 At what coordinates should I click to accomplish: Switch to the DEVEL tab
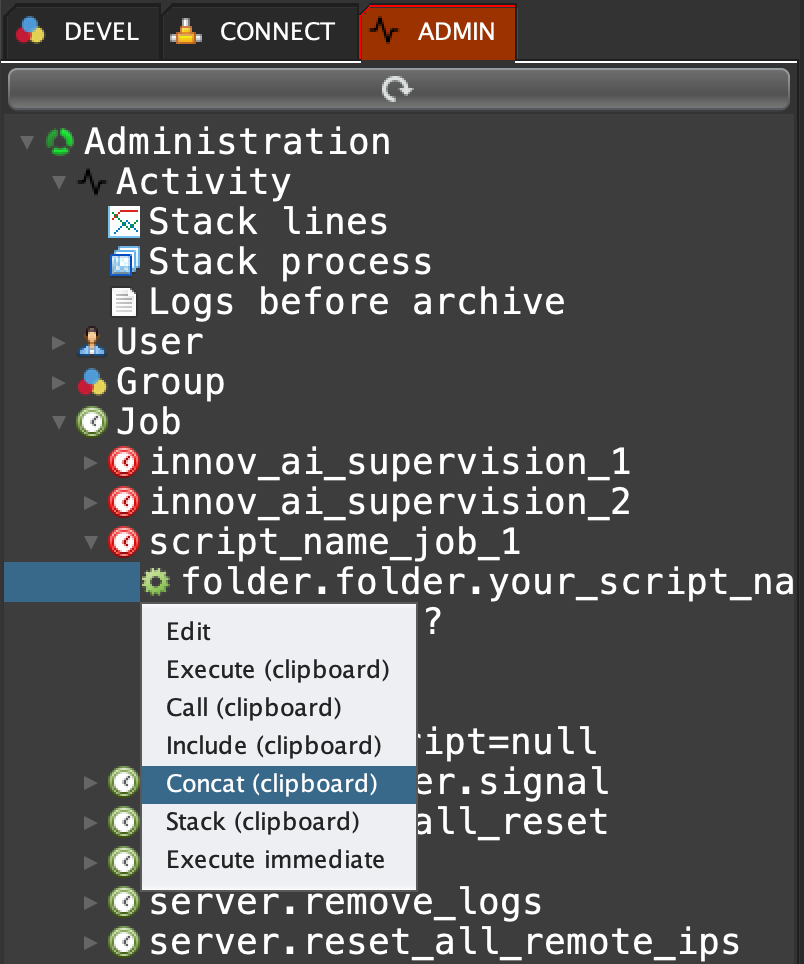click(x=82, y=31)
